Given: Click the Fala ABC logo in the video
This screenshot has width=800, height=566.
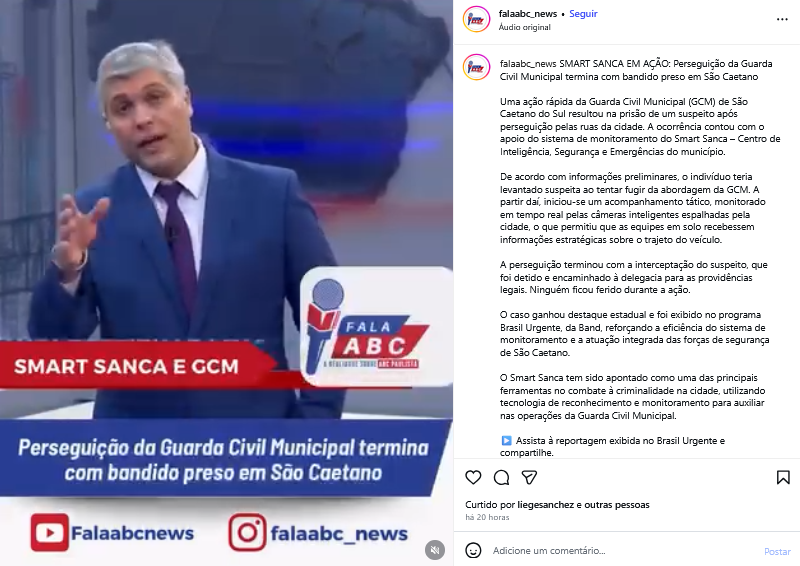Looking at the screenshot, I should pyautogui.click(x=376, y=327).
